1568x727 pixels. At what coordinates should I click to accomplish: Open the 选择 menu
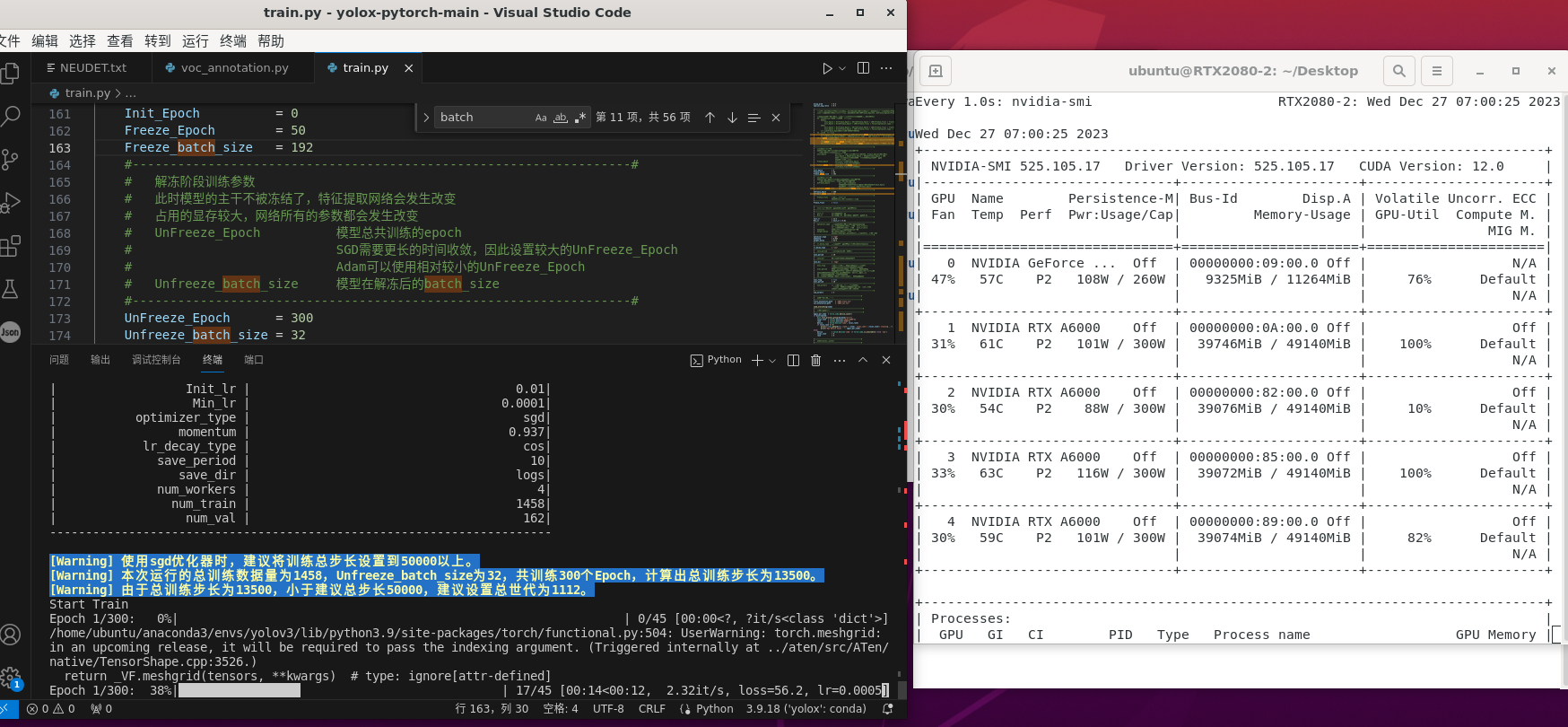pyautogui.click(x=82, y=41)
